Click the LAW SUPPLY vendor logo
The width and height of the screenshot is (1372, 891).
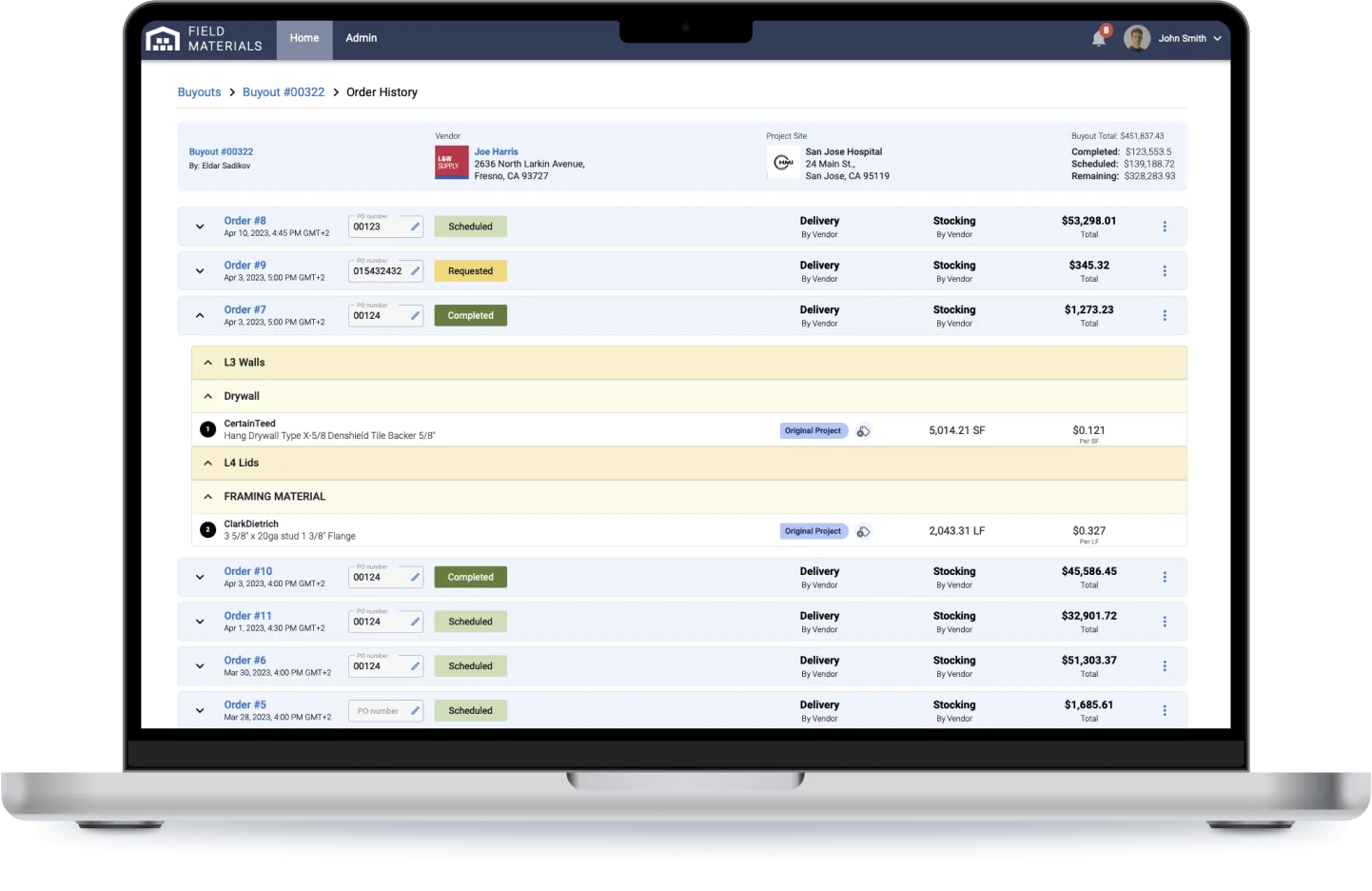pos(451,162)
